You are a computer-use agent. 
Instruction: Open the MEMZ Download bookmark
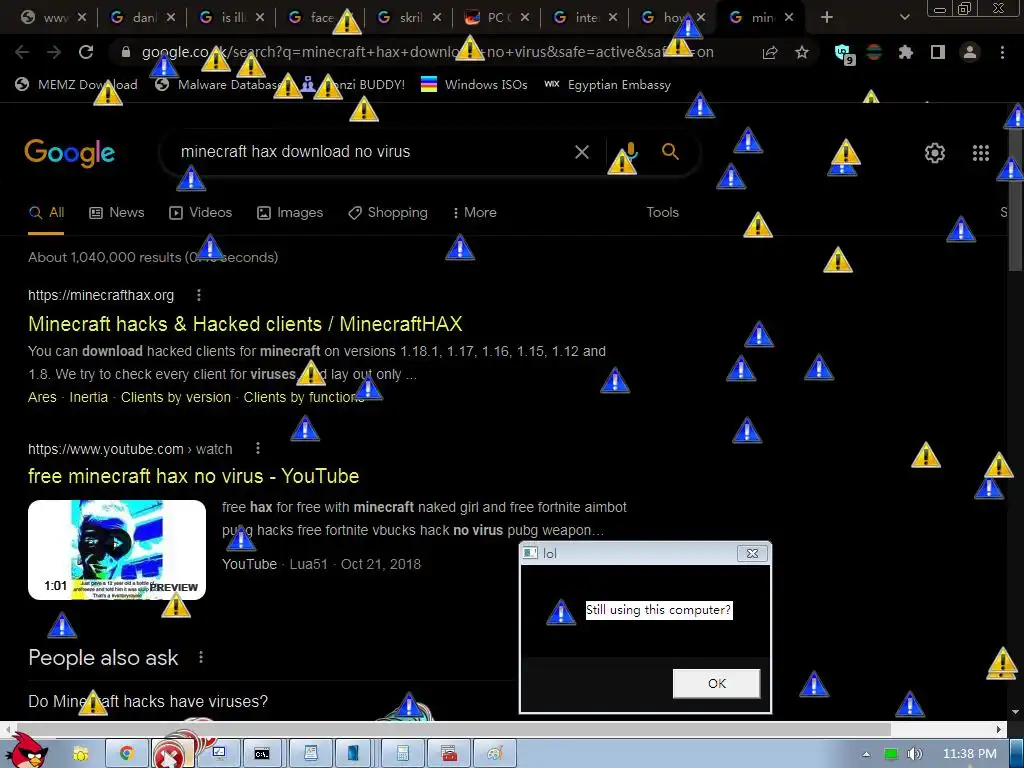[x=77, y=85]
